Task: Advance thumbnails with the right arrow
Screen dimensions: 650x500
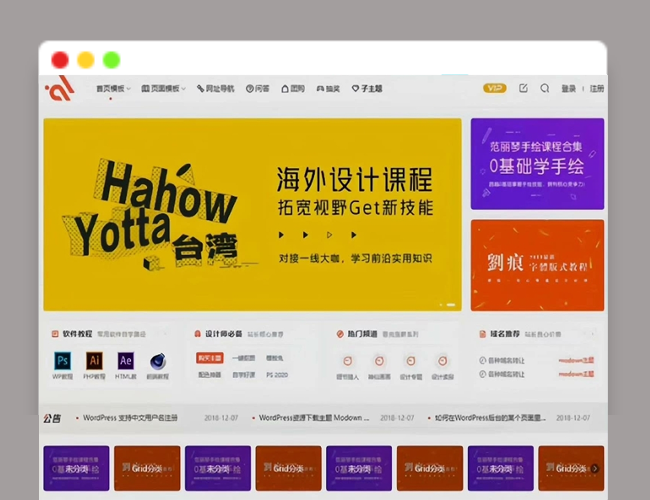Action: click(x=595, y=468)
